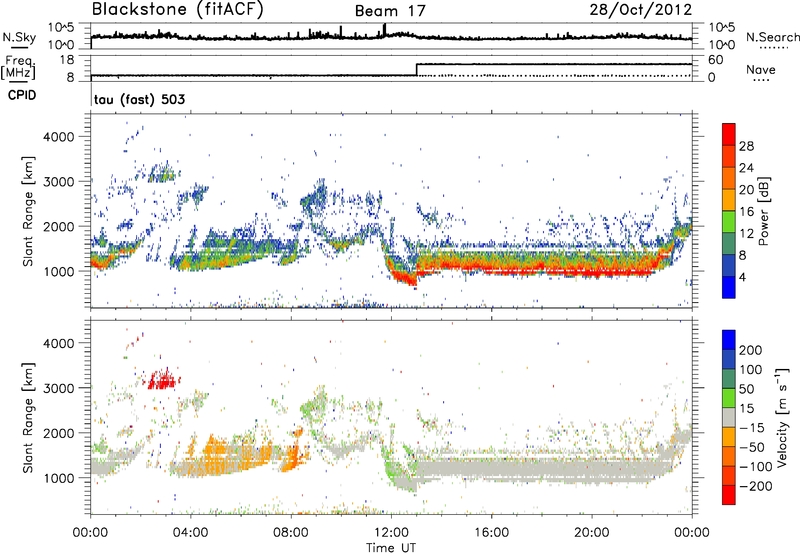
Task: Click the gray segment of velocity colorbar
Action: click(x=729, y=417)
